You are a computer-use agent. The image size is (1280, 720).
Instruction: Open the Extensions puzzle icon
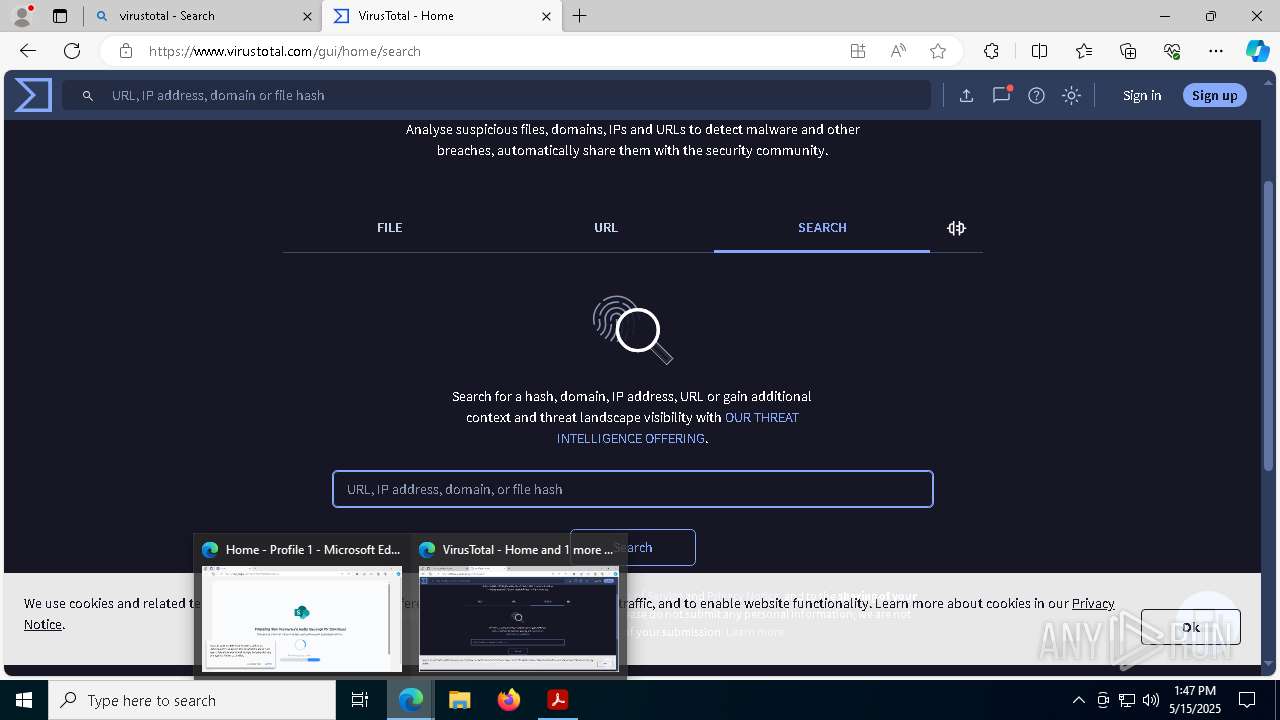coord(991,51)
